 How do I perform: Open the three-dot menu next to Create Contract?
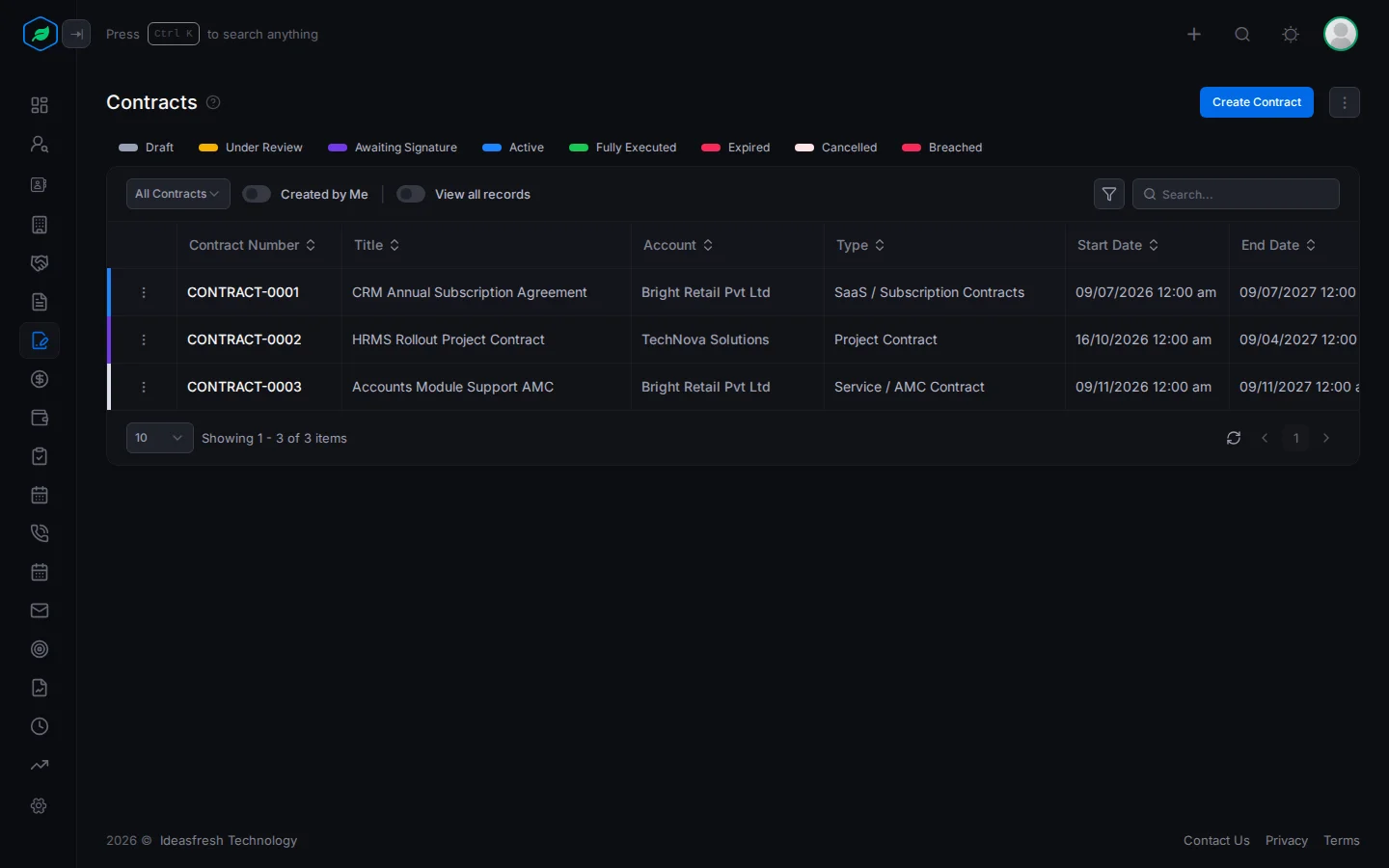pos(1345,102)
